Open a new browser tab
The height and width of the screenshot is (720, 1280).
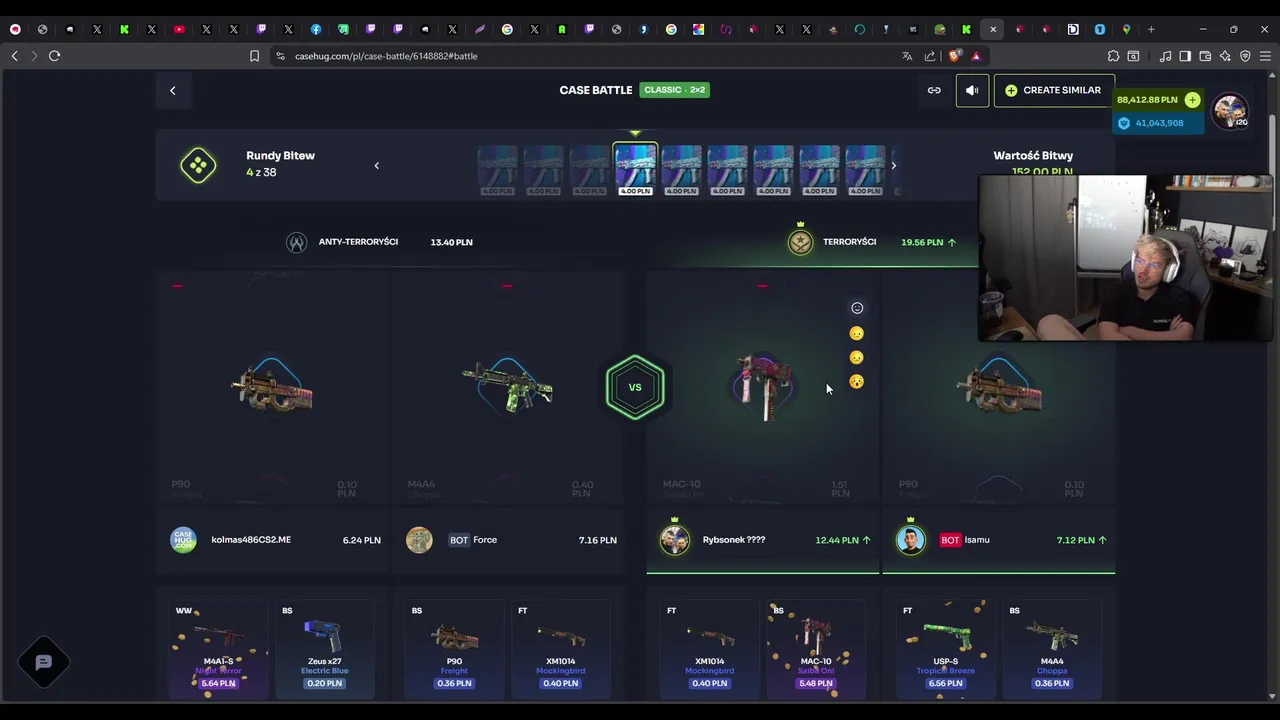pos(1151,29)
